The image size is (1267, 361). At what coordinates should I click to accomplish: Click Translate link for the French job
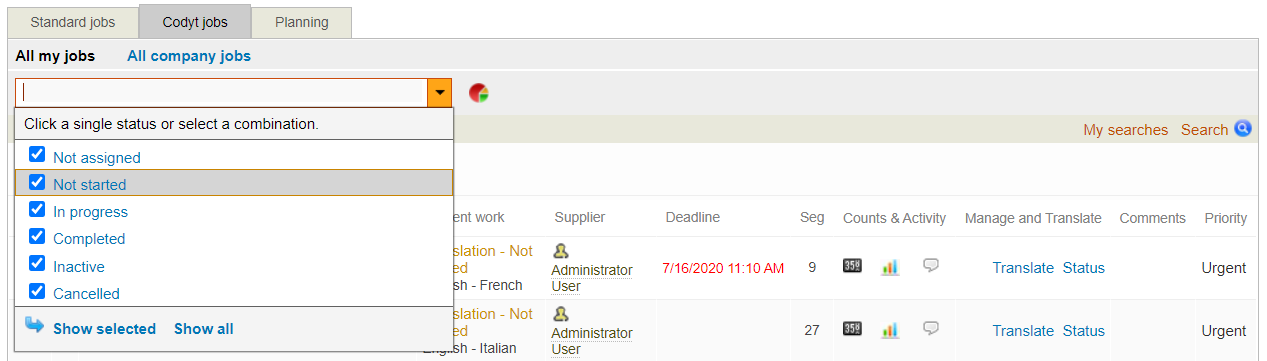(x=1023, y=268)
